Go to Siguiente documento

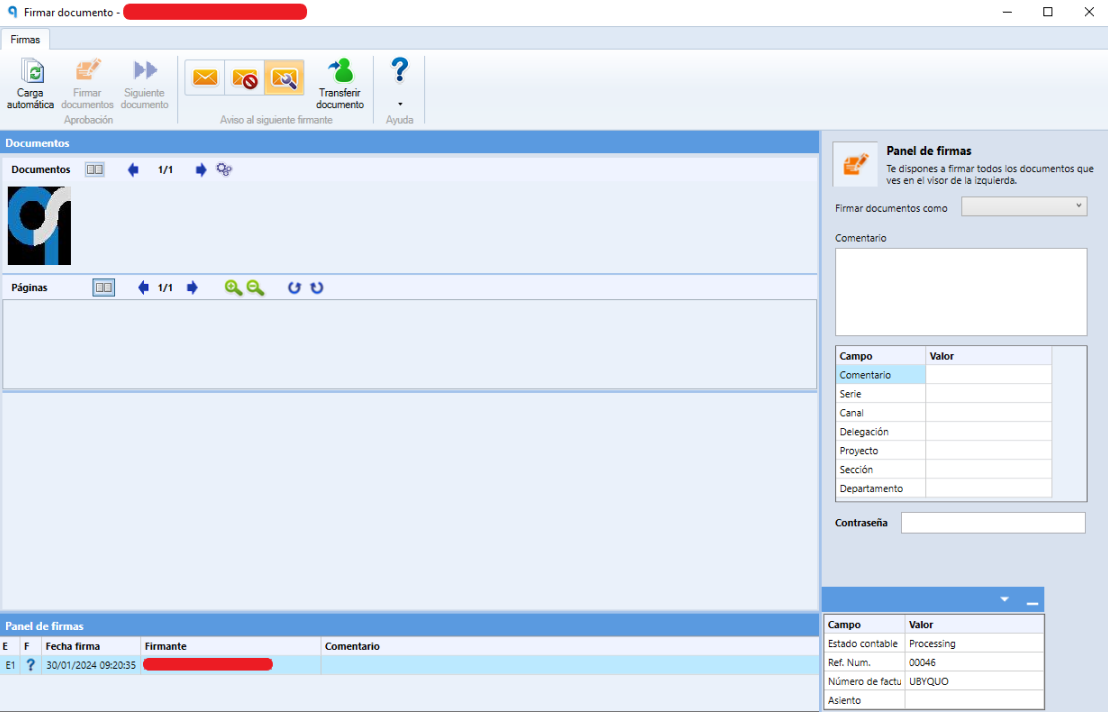point(144,83)
